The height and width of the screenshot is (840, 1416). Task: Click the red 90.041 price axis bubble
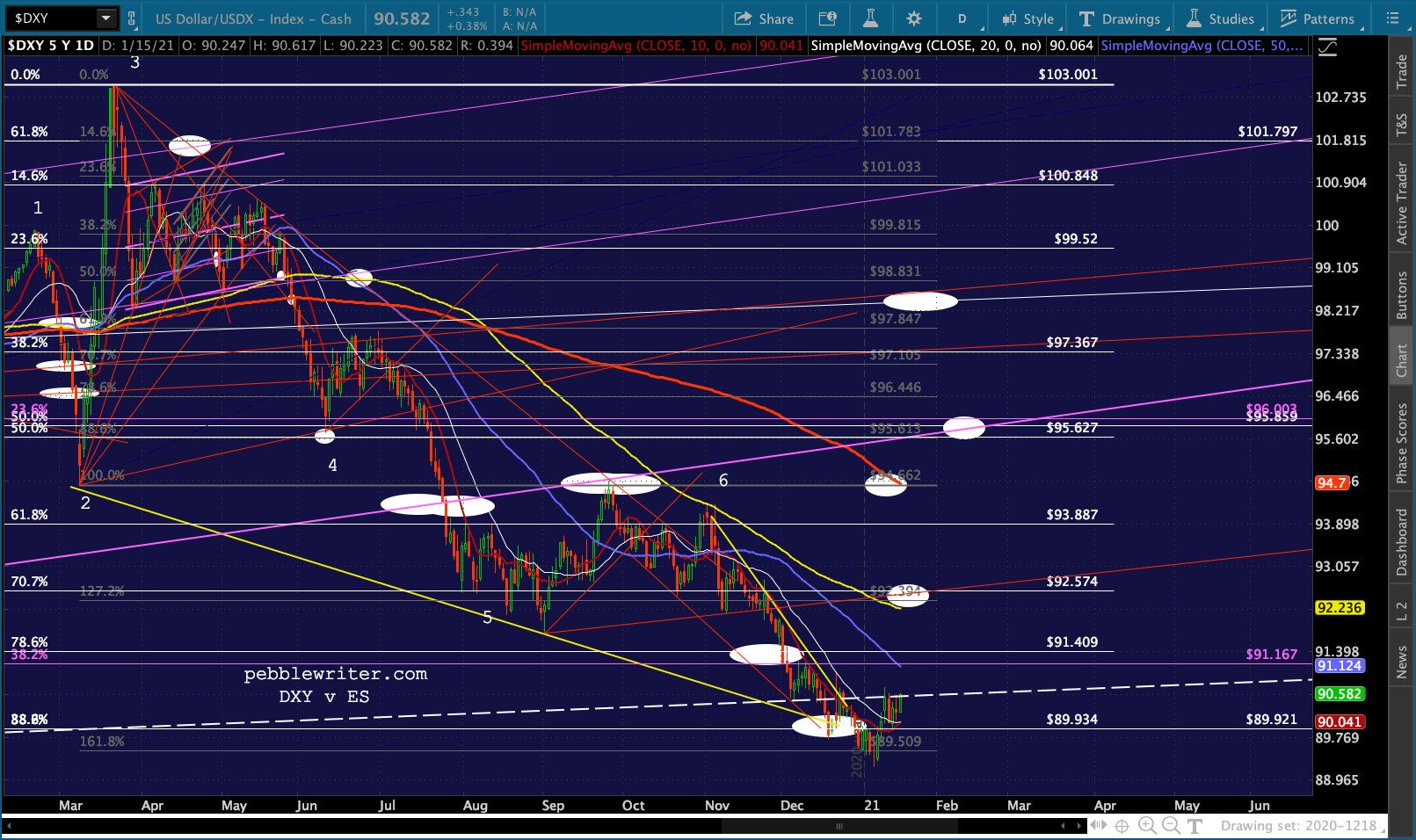coord(1340,722)
